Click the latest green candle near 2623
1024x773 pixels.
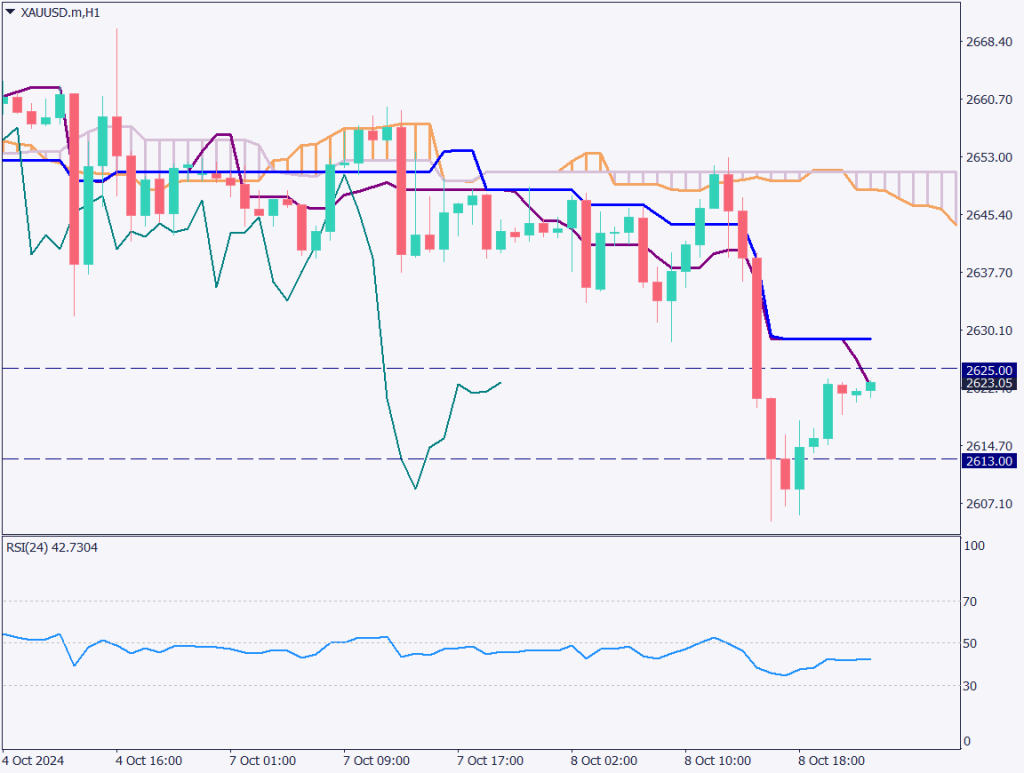click(870, 386)
